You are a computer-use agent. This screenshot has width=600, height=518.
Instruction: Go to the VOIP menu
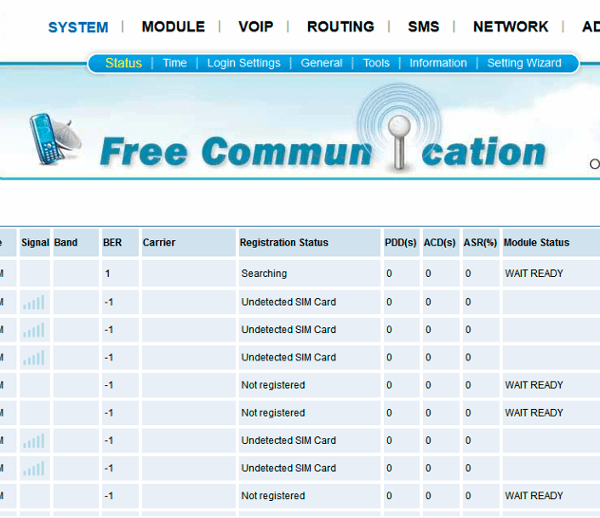tap(256, 27)
